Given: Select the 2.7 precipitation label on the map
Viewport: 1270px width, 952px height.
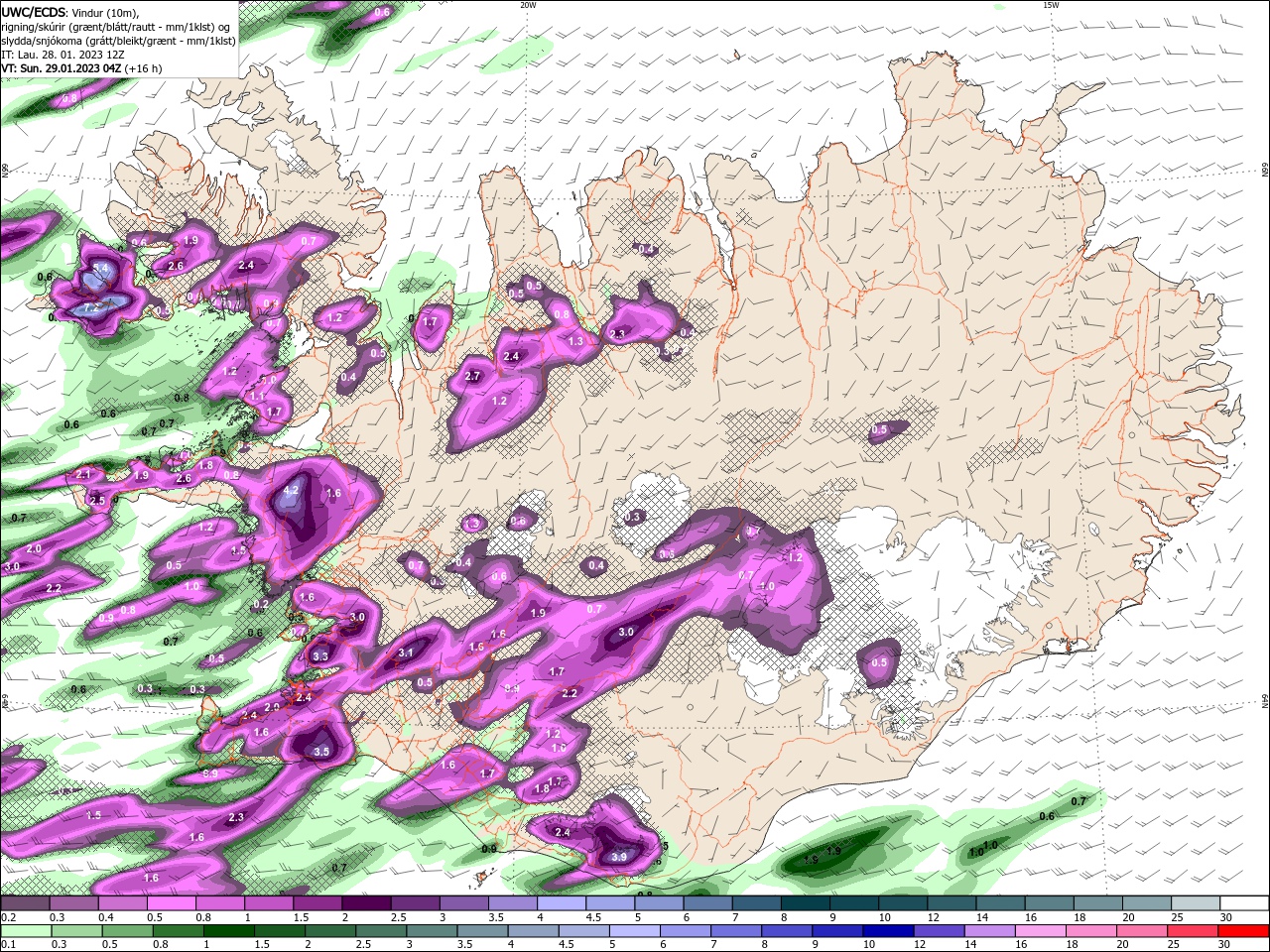Looking at the screenshot, I should pyautogui.click(x=472, y=376).
